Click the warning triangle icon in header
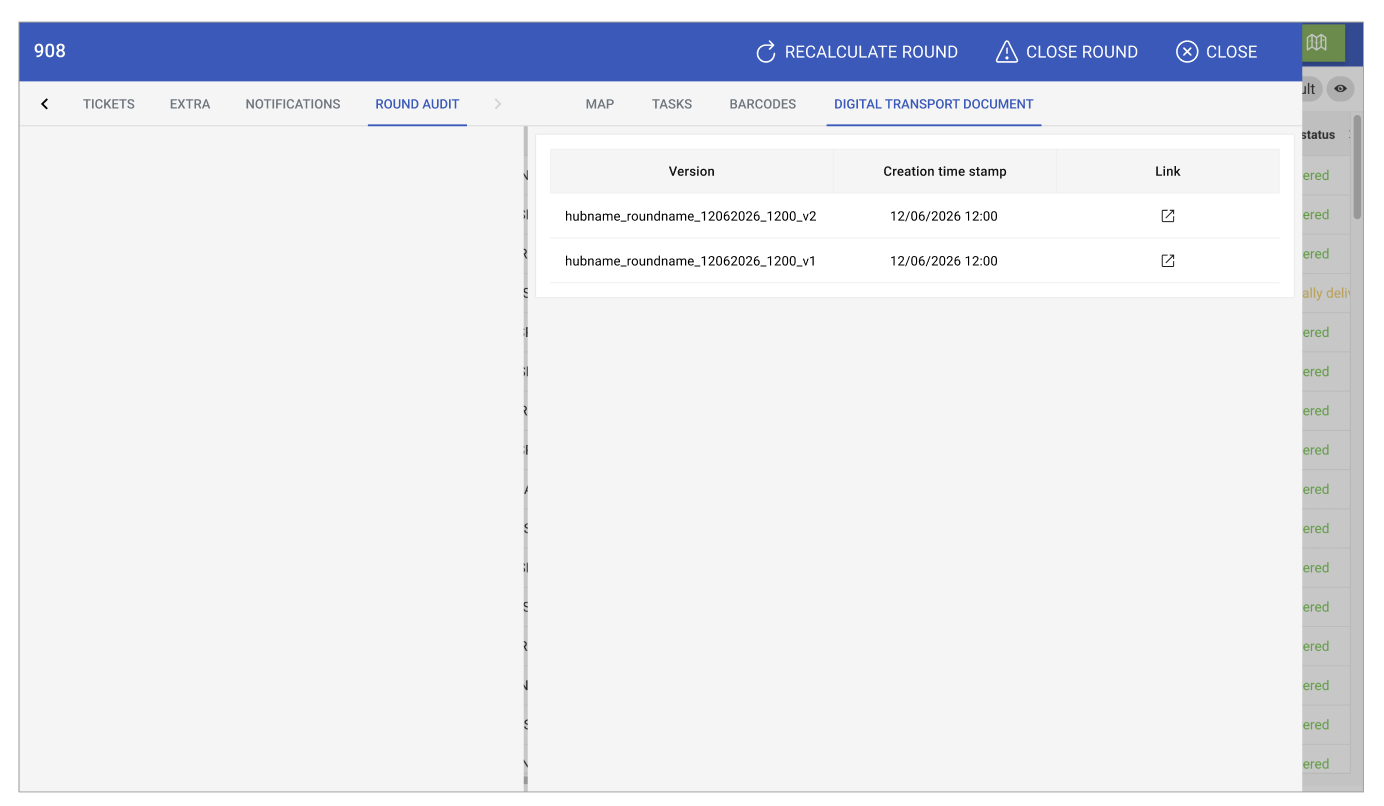The image size is (1384, 806). [x=1007, y=52]
